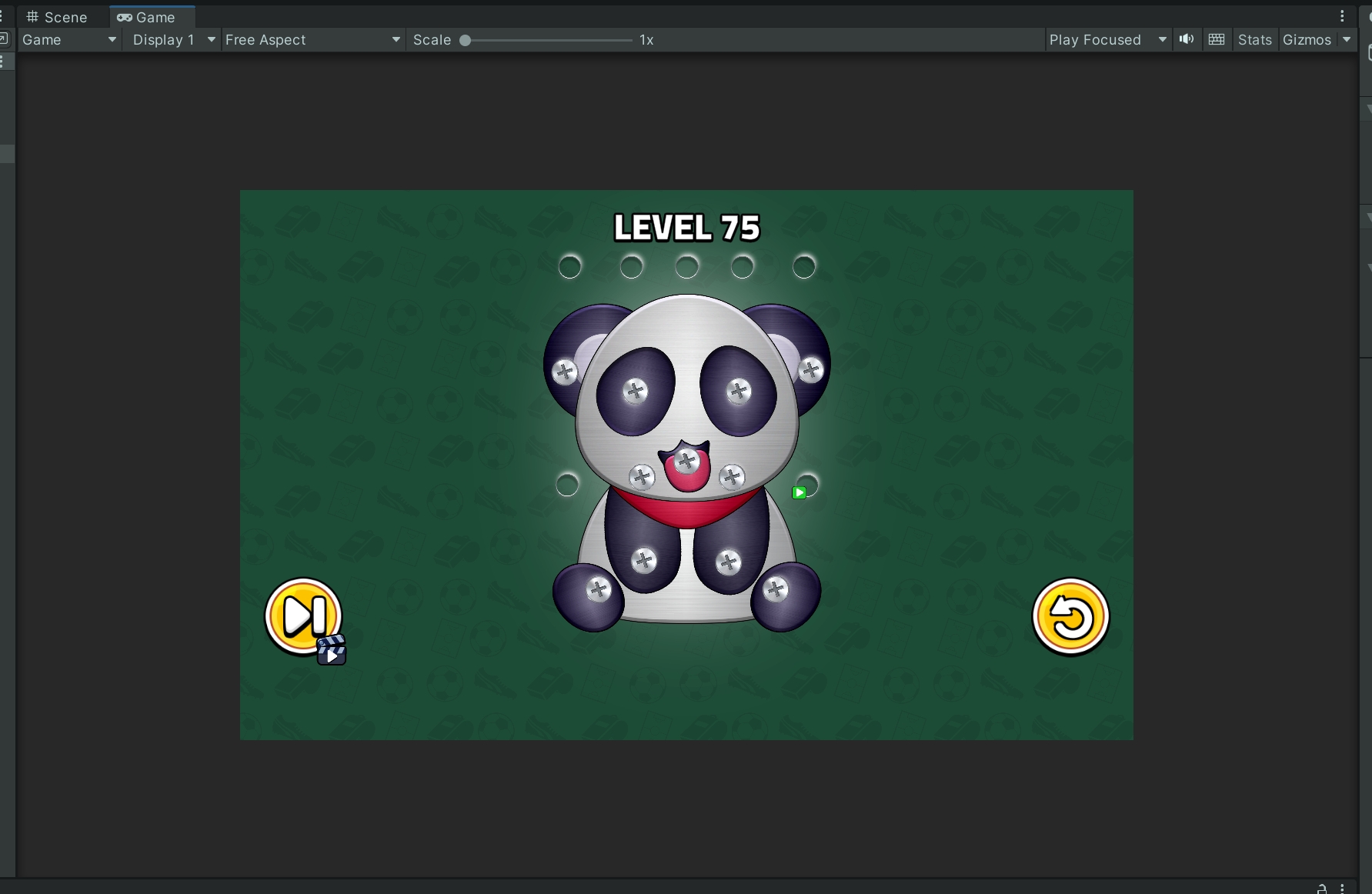
Task: Open the Gizmos dropdown arrow
Action: (1347, 40)
